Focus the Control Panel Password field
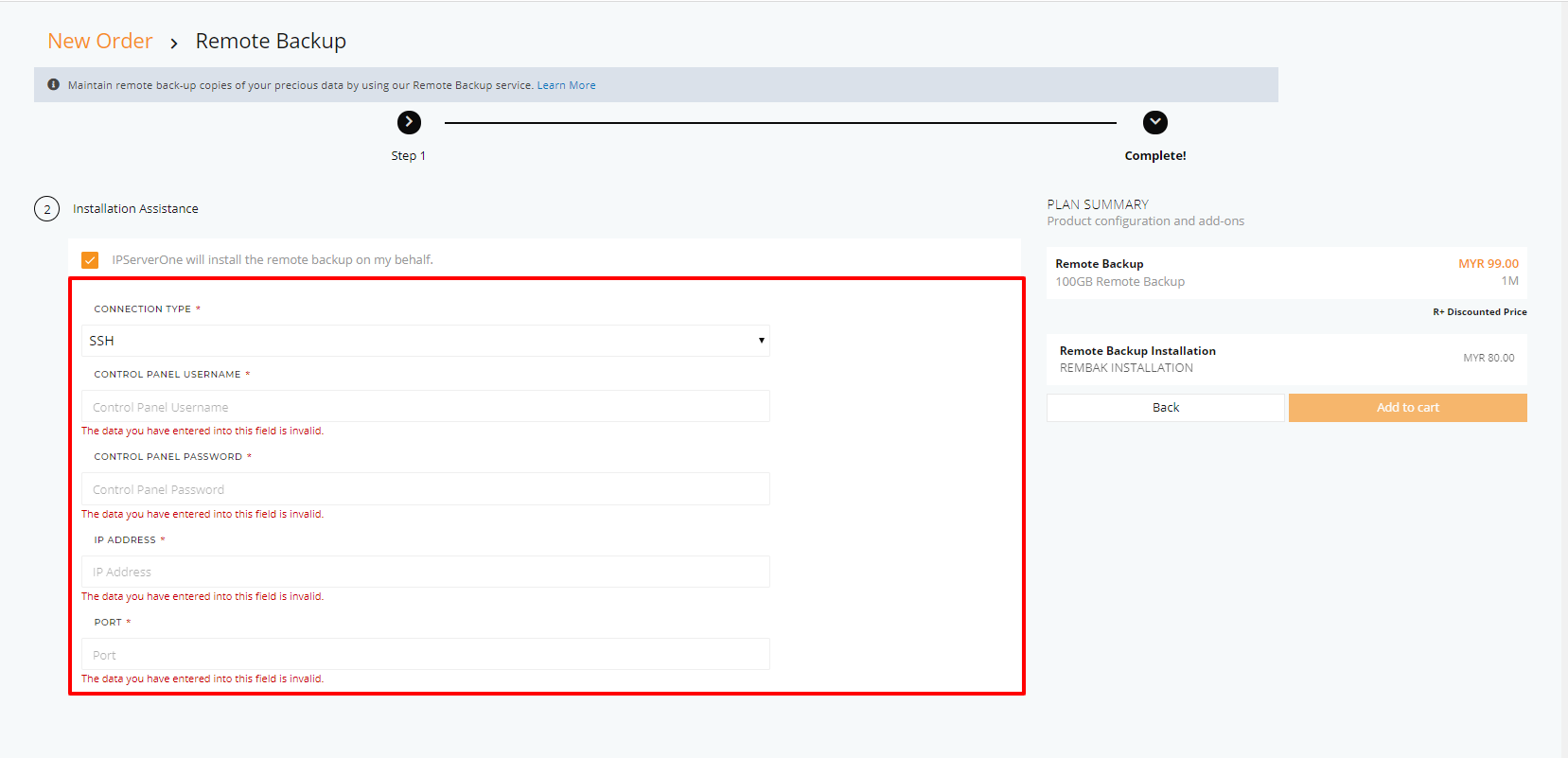The image size is (1568, 758). point(426,489)
